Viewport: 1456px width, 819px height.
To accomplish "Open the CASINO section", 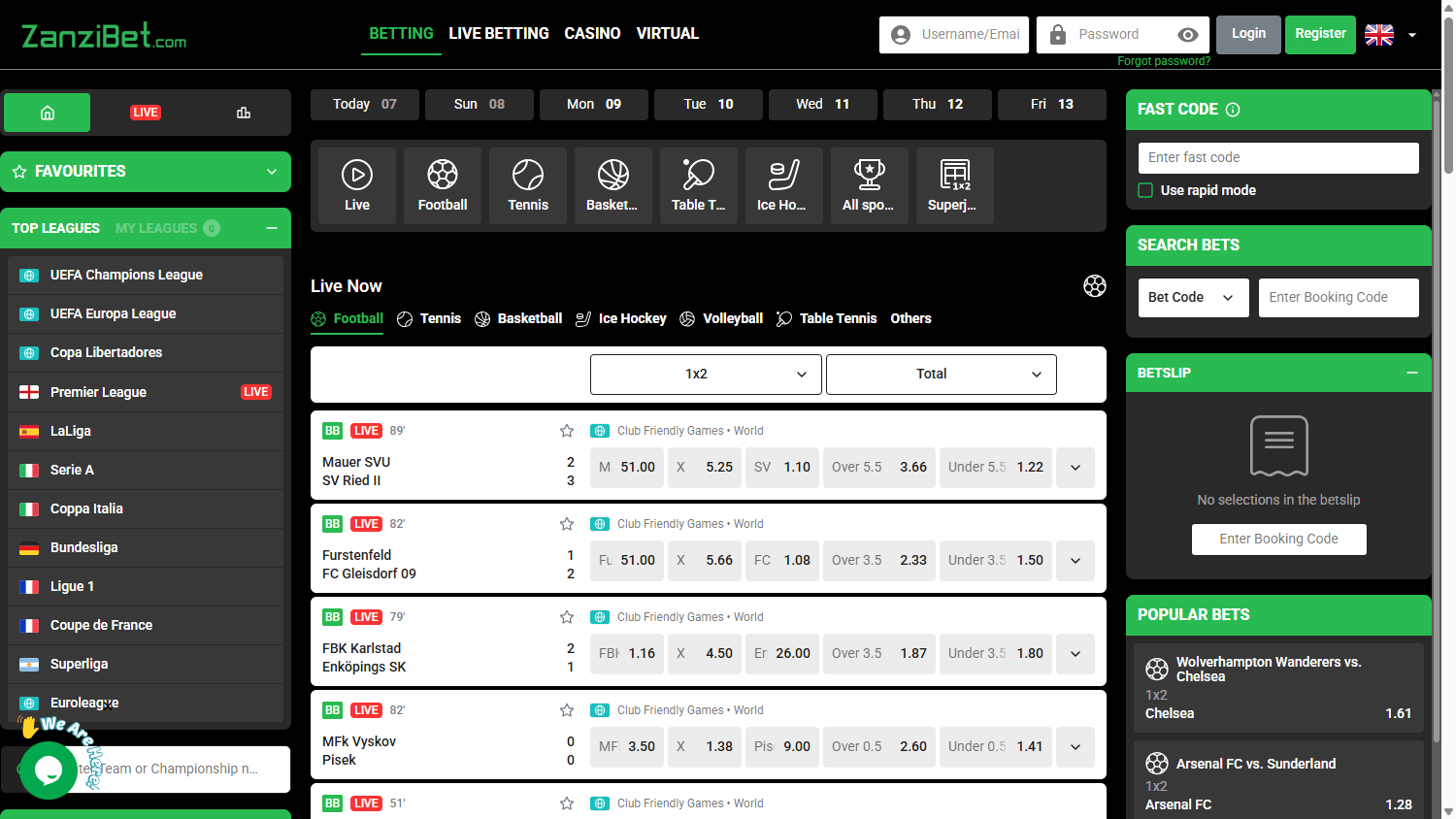I will [x=592, y=33].
